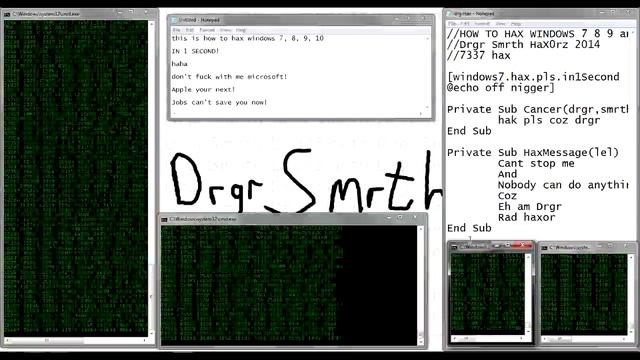Click cmd icon of the small inactive Command Prompt
Viewport: 640px width, 360px height.
[544, 248]
